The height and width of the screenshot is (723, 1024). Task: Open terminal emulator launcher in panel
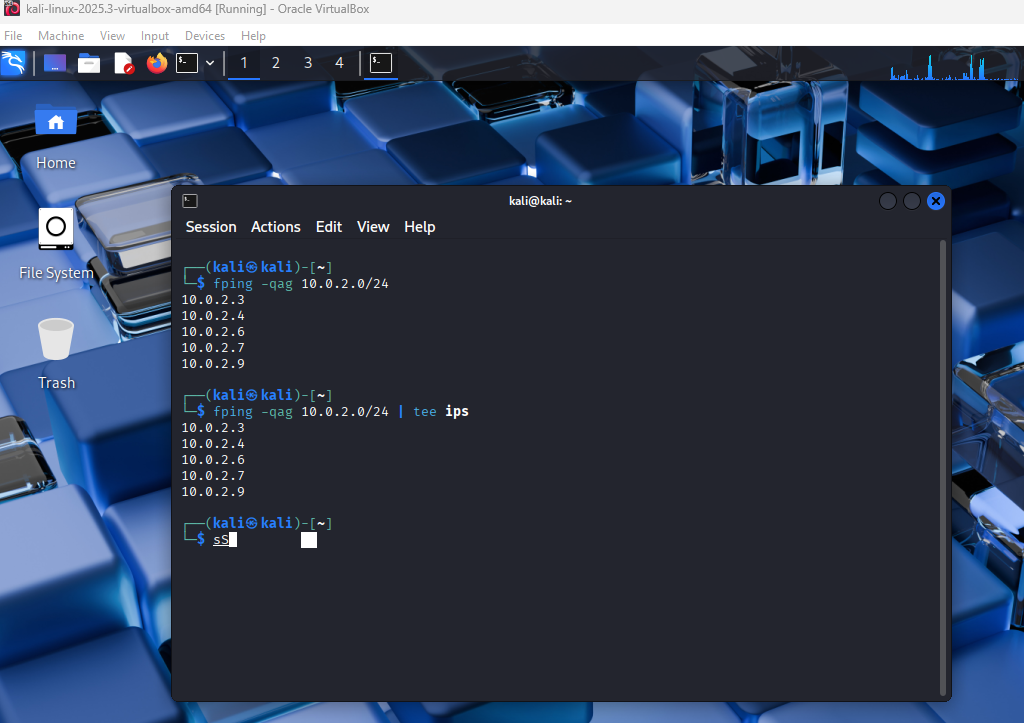coord(187,63)
